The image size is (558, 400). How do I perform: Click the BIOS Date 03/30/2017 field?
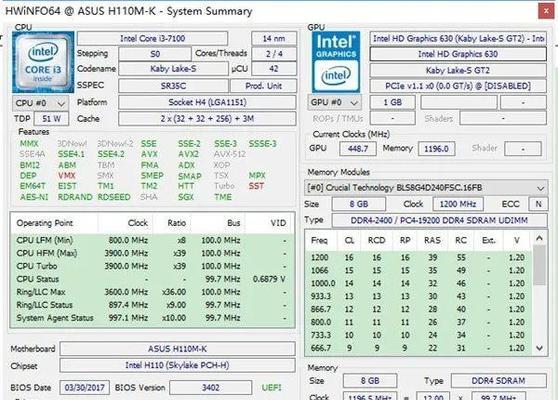point(84,388)
